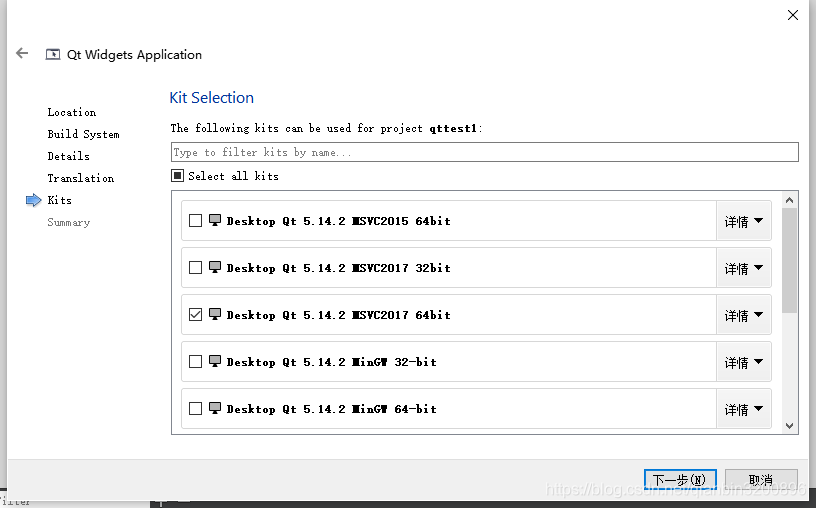This screenshot has width=816, height=508.
Task: Enable the MinGW 64-bit kit checkbox
Action: click(195, 408)
